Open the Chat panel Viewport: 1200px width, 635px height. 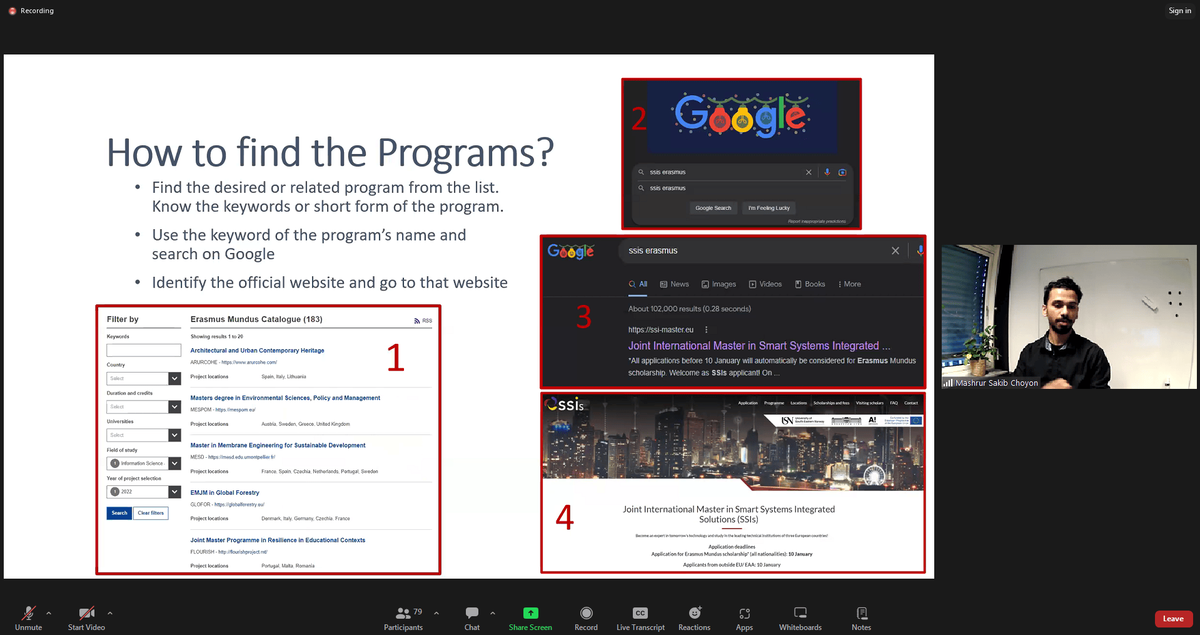471,613
